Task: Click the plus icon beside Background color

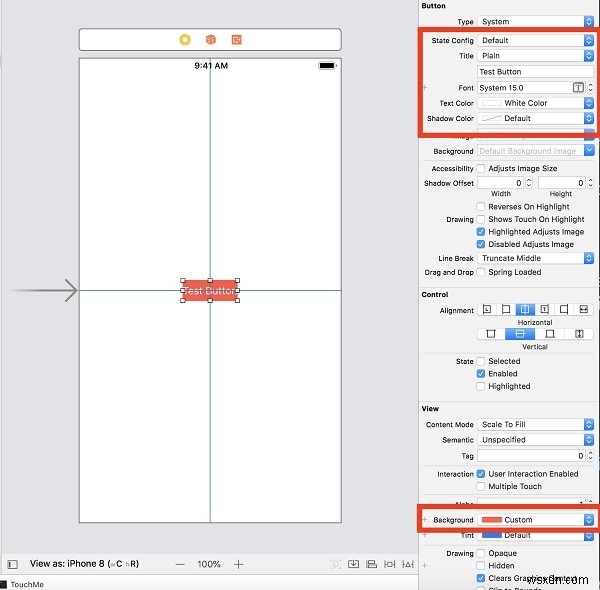Action: tap(425, 520)
